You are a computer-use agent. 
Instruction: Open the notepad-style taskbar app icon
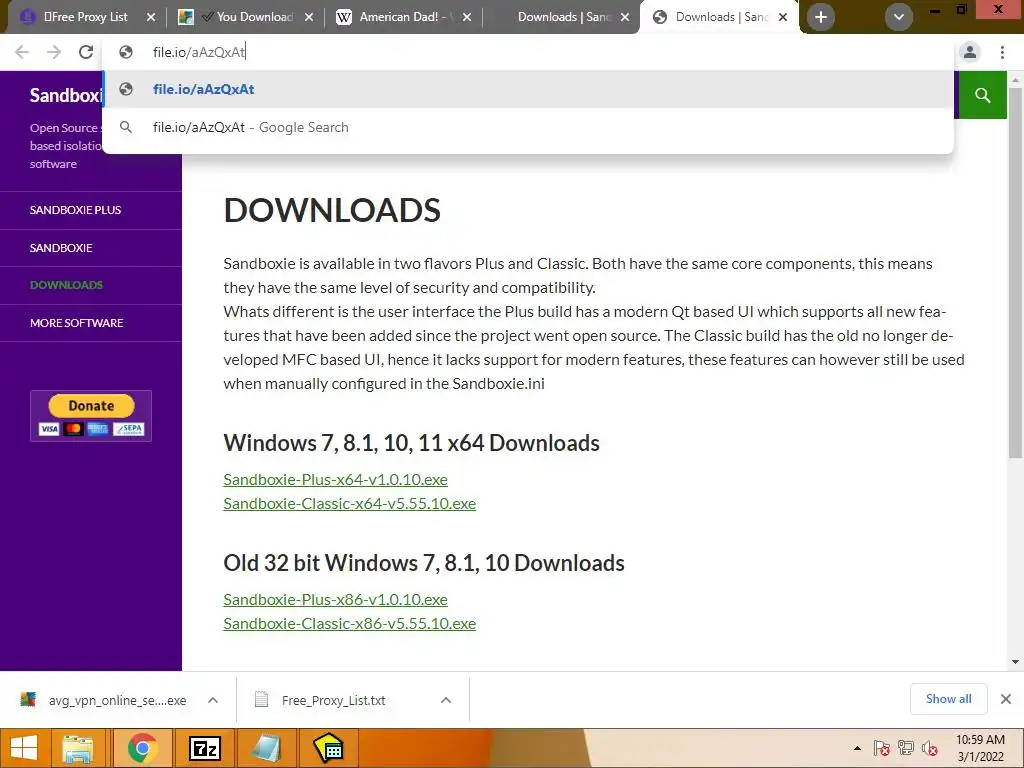[x=266, y=748]
